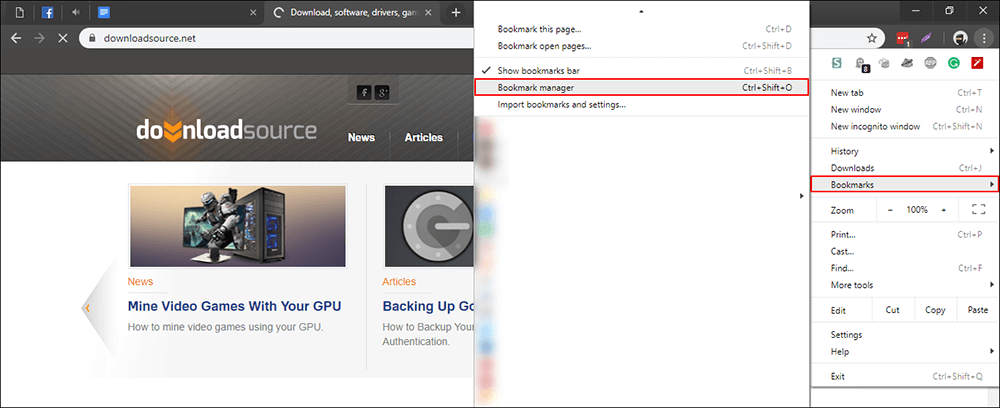Click the bookmark star in address bar
The height and width of the screenshot is (408, 1000).
872,38
